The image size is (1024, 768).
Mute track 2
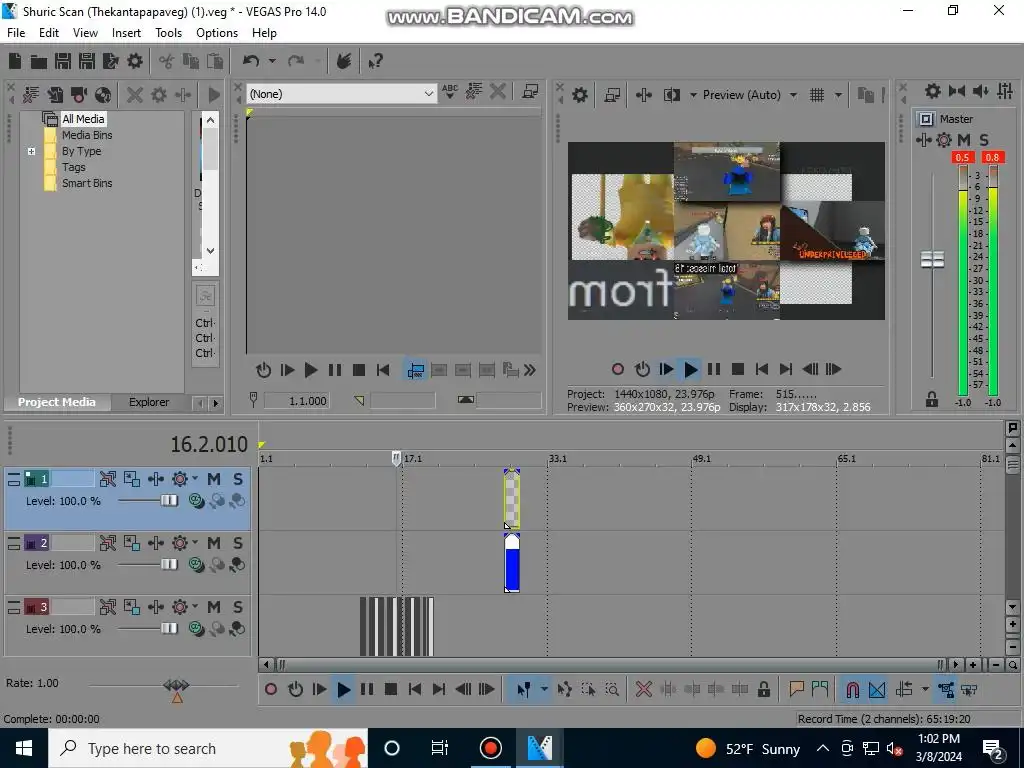coord(214,543)
